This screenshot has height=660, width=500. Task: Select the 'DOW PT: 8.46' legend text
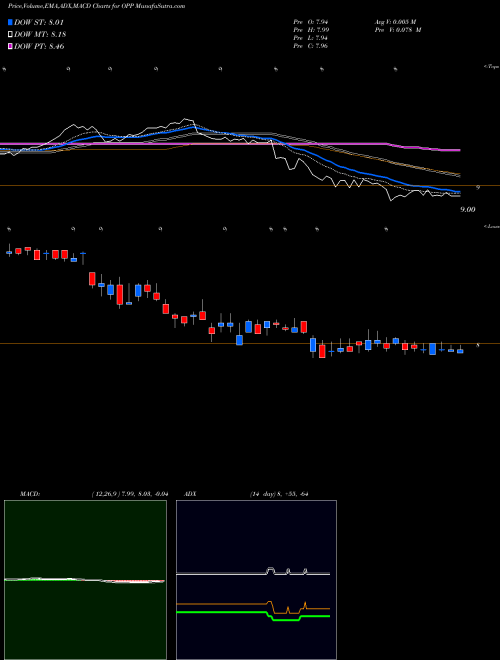39,46
